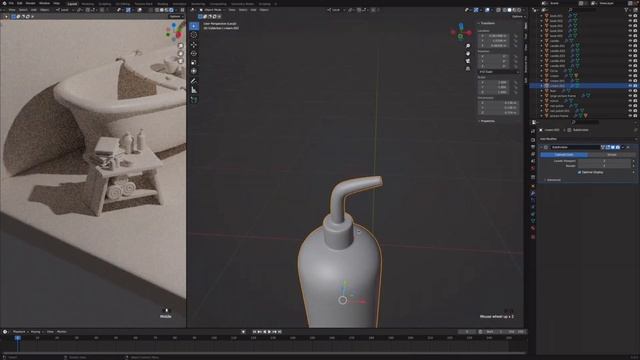Click Levels Viewport value field

point(604,161)
